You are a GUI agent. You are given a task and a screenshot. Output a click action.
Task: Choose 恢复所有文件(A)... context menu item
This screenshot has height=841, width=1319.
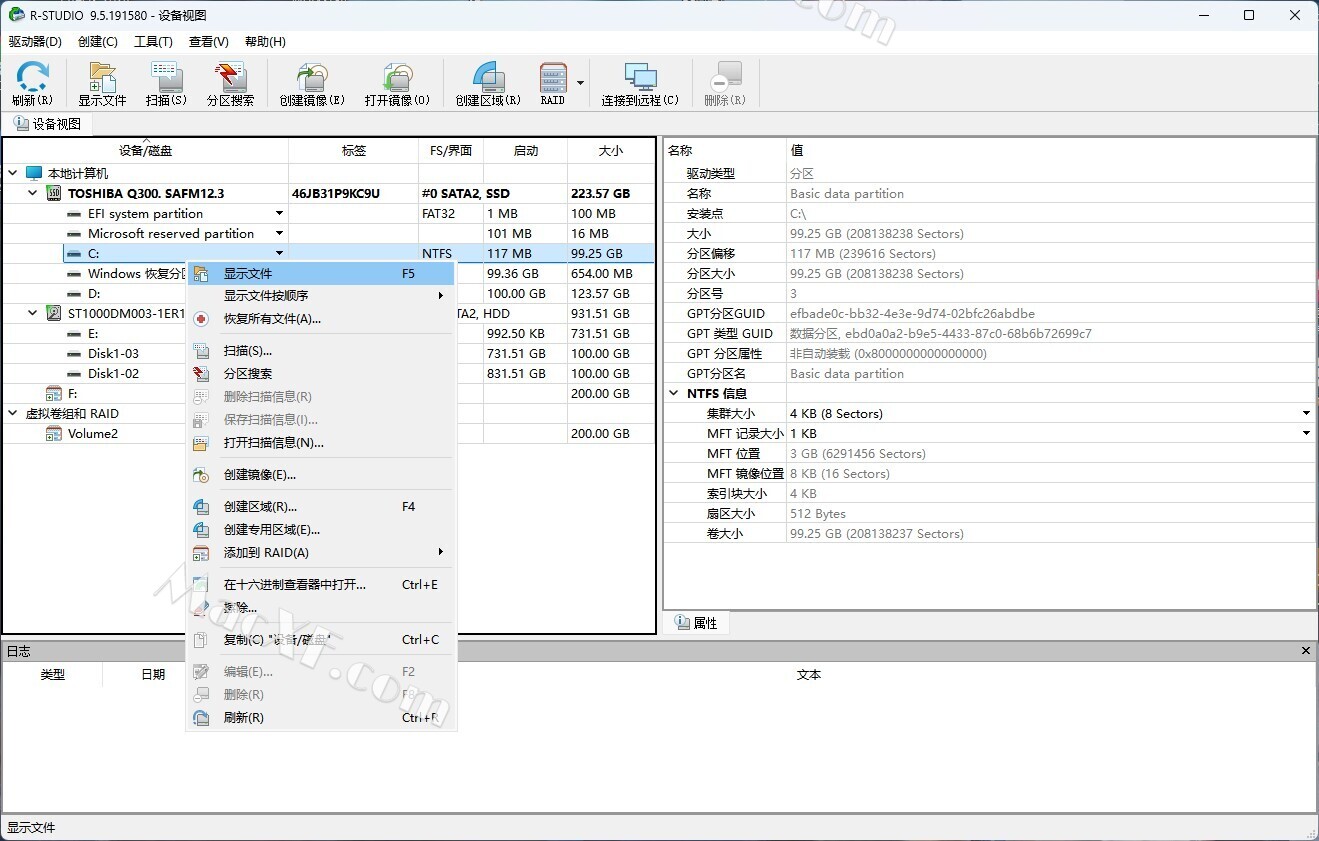[321, 319]
